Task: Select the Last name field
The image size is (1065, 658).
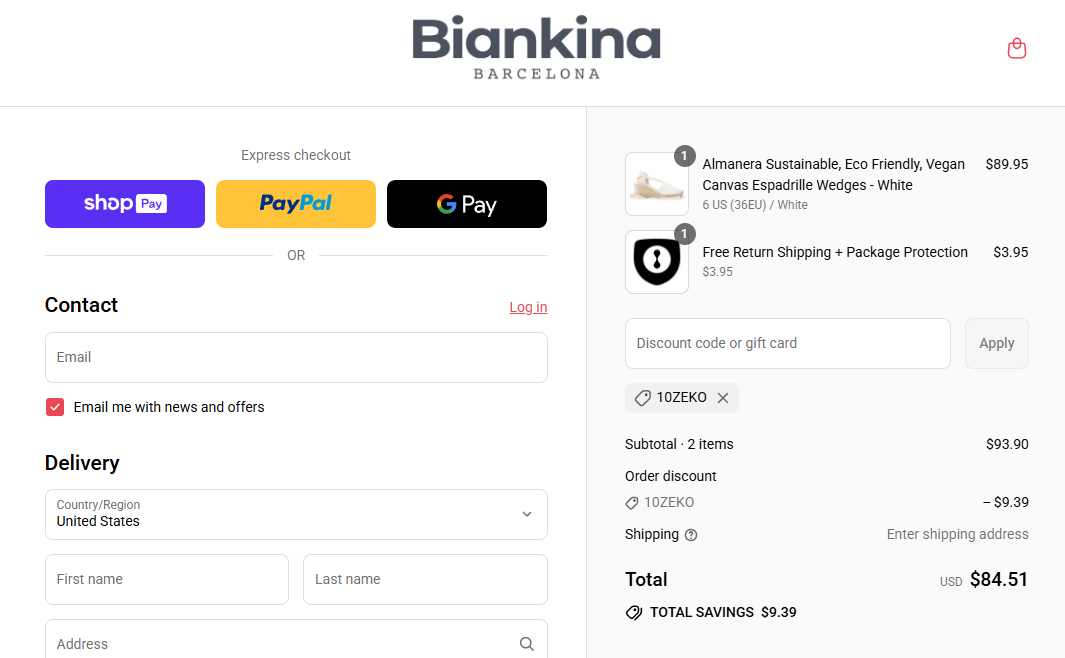Action: (425, 579)
